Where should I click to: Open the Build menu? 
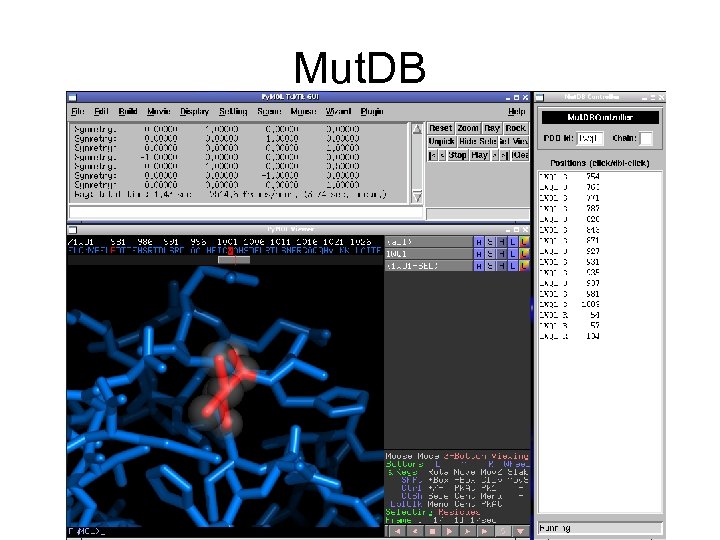tap(128, 111)
